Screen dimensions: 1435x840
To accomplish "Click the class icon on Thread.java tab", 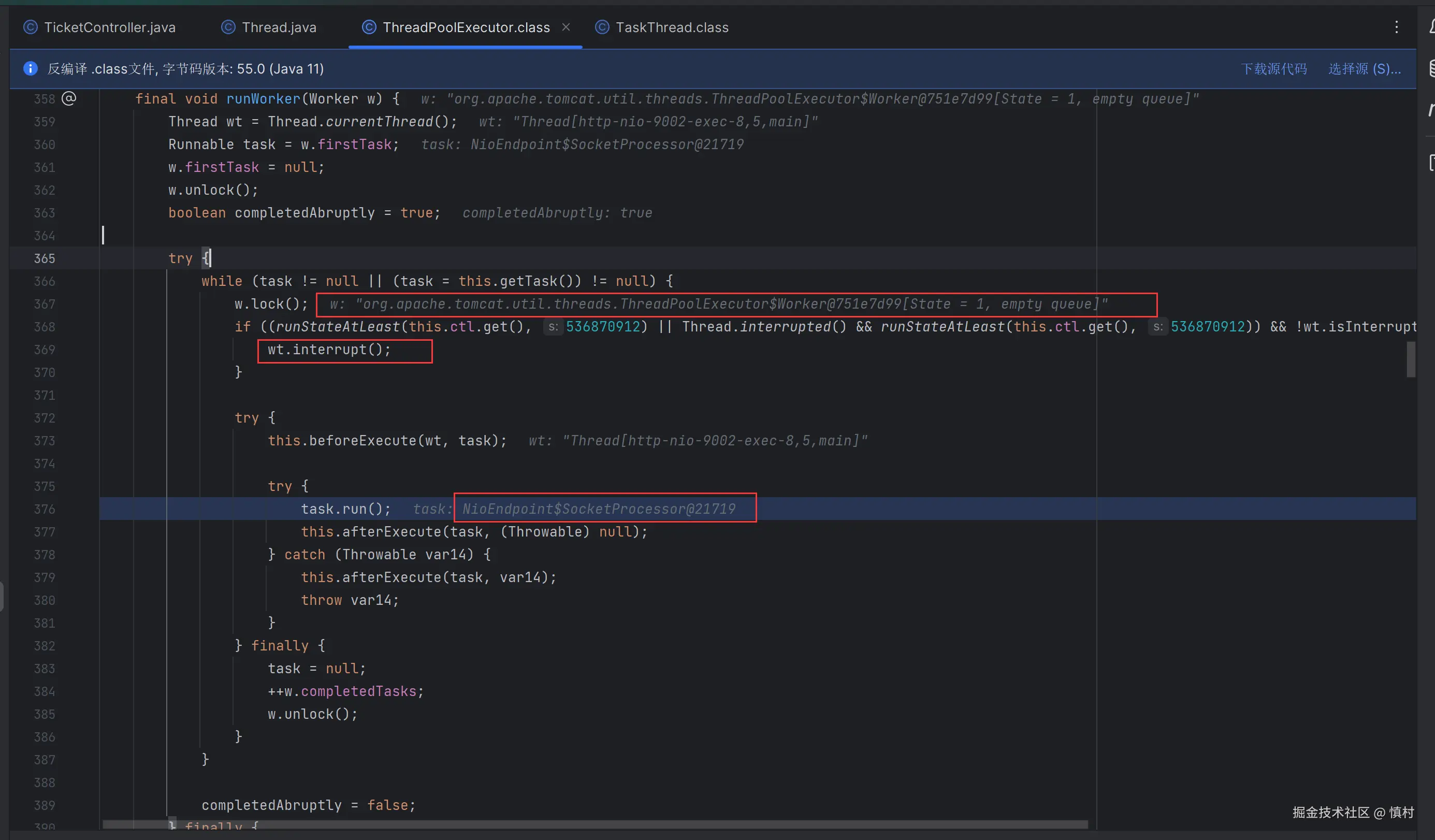I will click(x=228, y=27).
